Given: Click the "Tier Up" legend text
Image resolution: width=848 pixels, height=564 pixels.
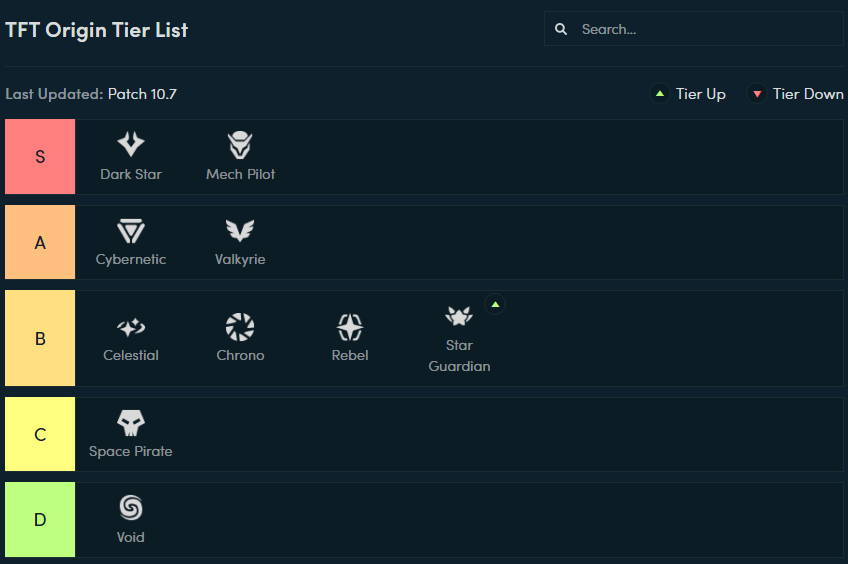Looking at the screenshot, I should (x=700, y=94).
